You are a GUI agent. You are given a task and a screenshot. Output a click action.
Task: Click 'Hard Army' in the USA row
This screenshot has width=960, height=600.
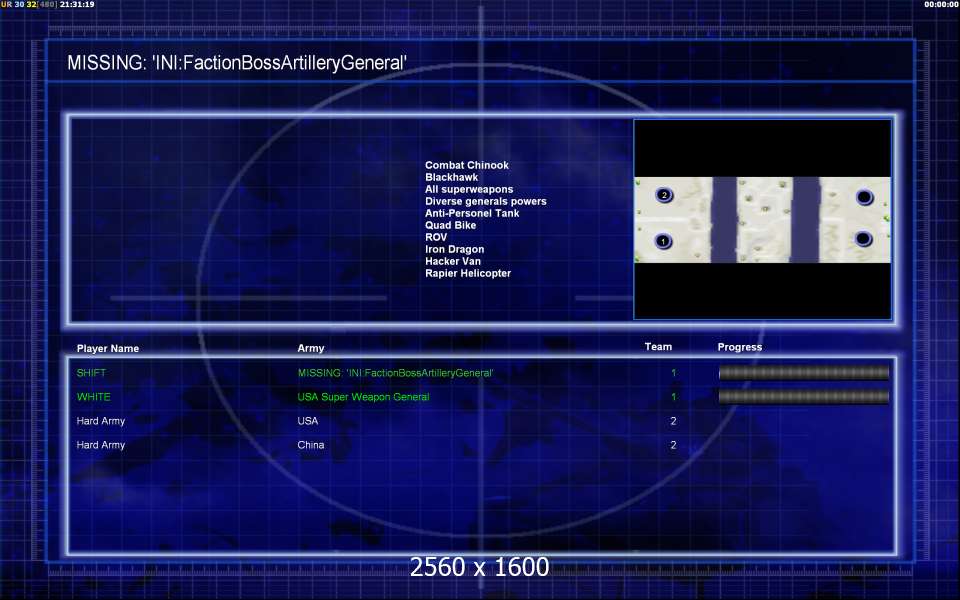coord(100,421)
